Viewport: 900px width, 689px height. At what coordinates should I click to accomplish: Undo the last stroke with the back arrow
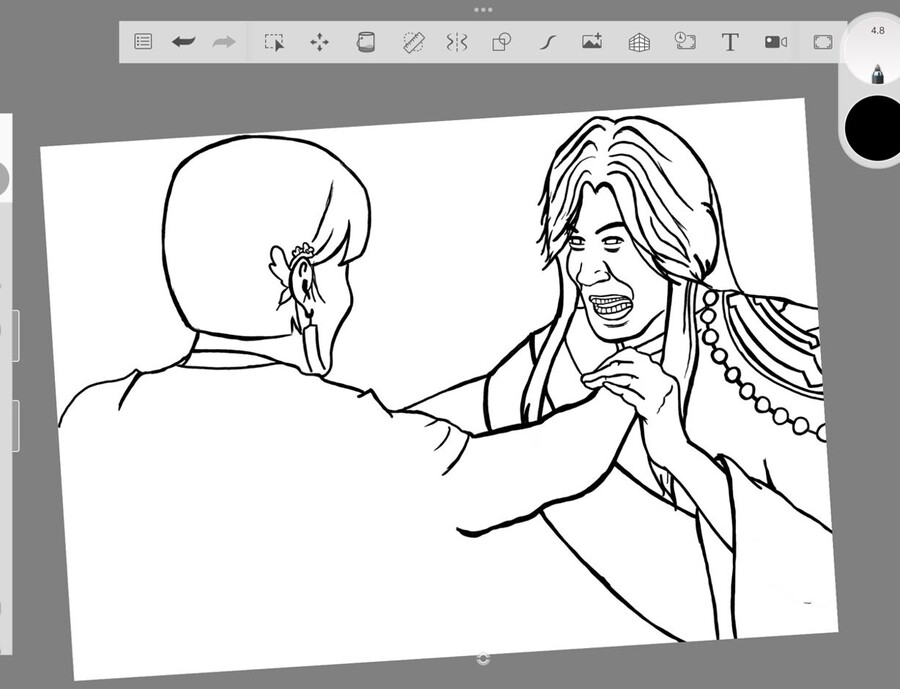(183, 42)
